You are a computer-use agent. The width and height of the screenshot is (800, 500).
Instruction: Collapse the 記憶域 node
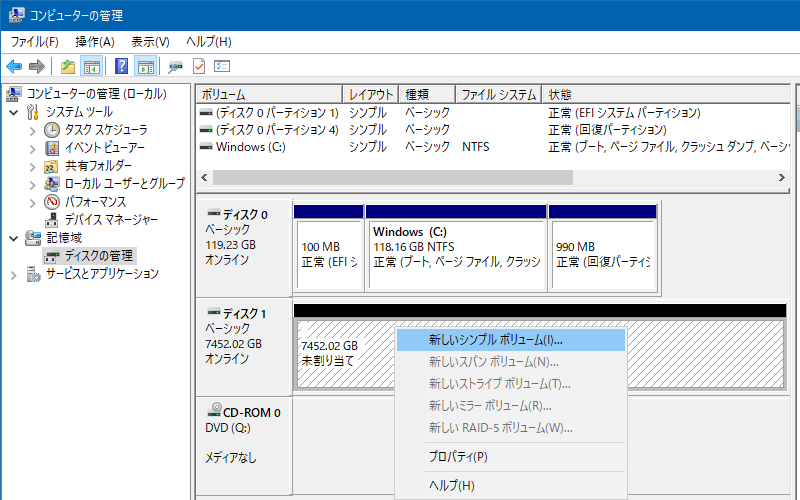[x=14, y=238]
